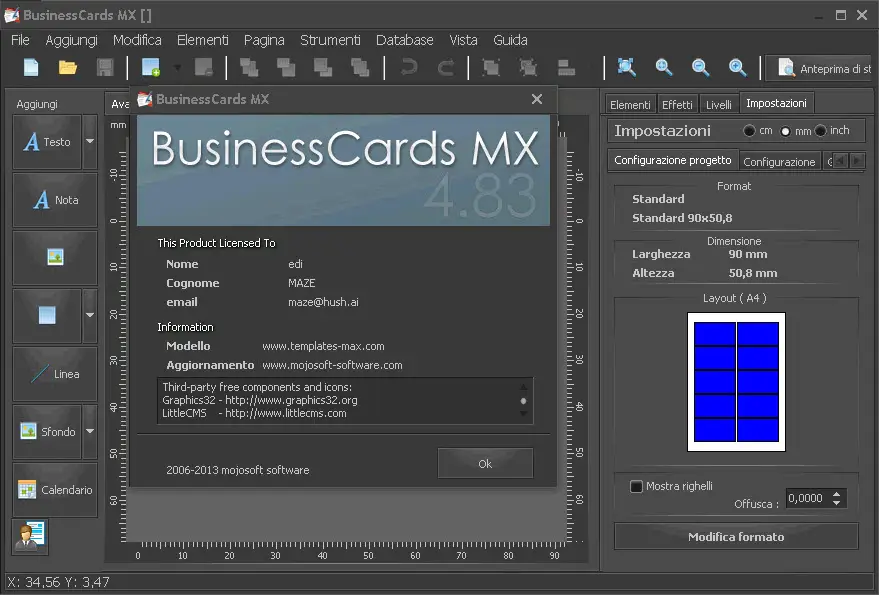
Task: Expand the Testo dropdown arrow
Action: pos(90,142)
